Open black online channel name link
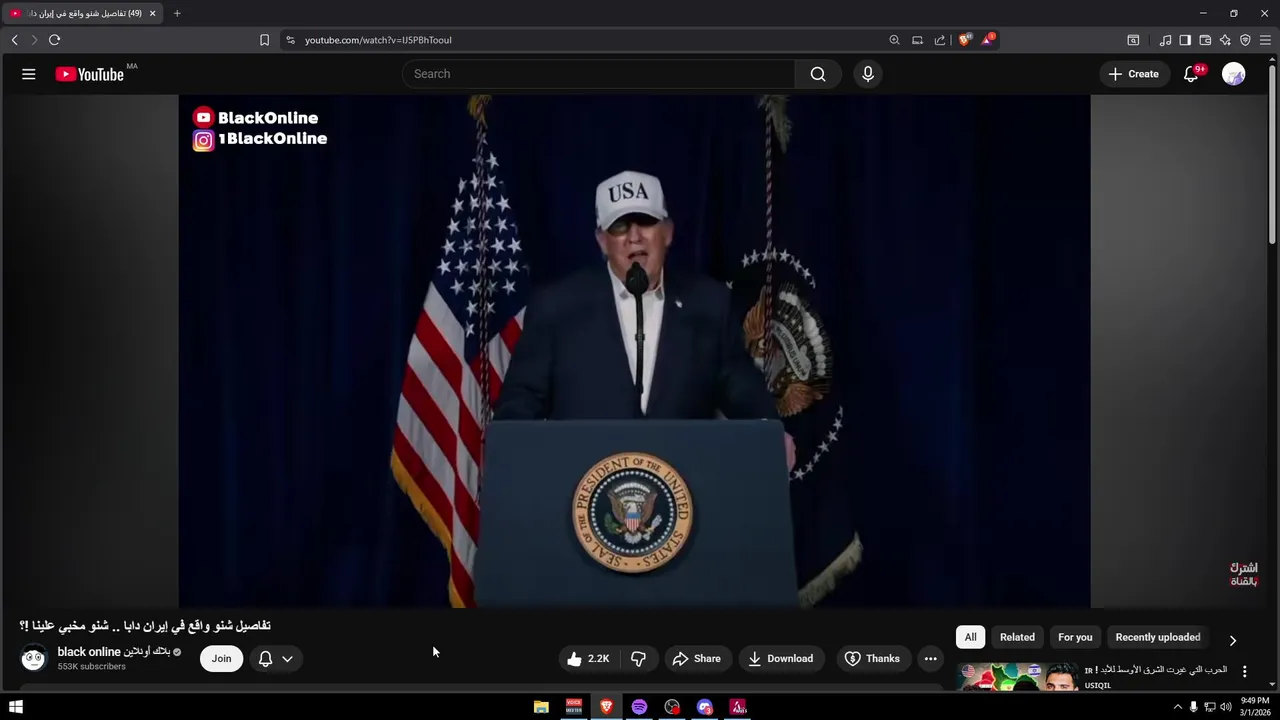 (x=113, y=652)
